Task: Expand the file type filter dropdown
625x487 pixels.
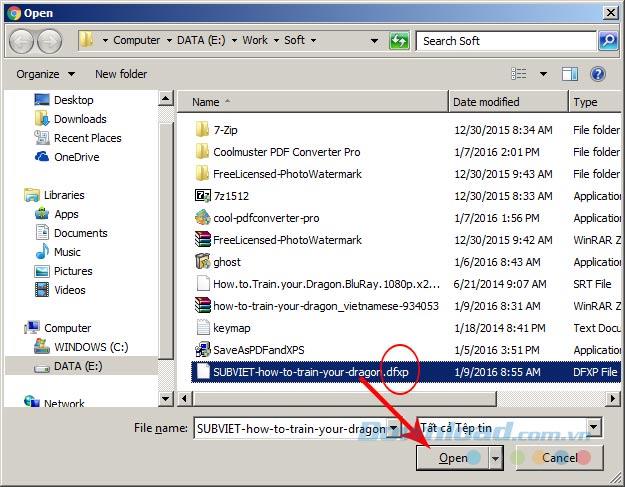Action: (594, 428)
